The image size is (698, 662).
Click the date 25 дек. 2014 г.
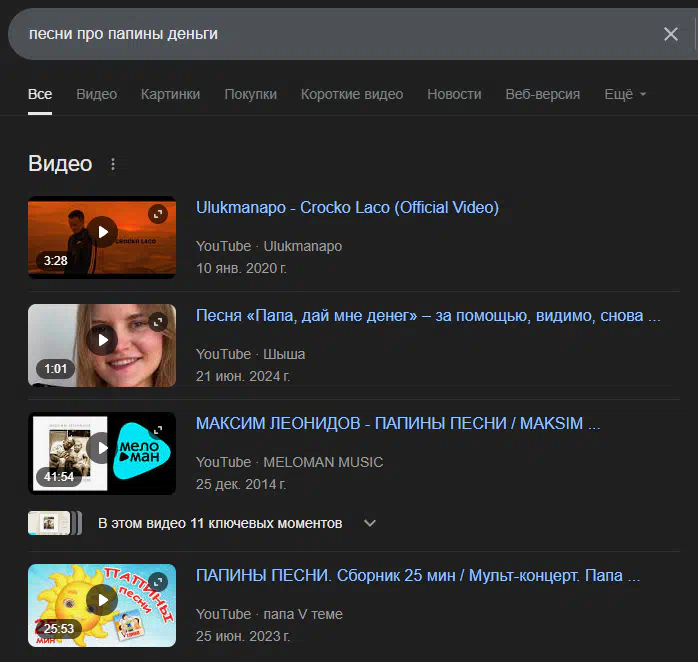[241, 484]
